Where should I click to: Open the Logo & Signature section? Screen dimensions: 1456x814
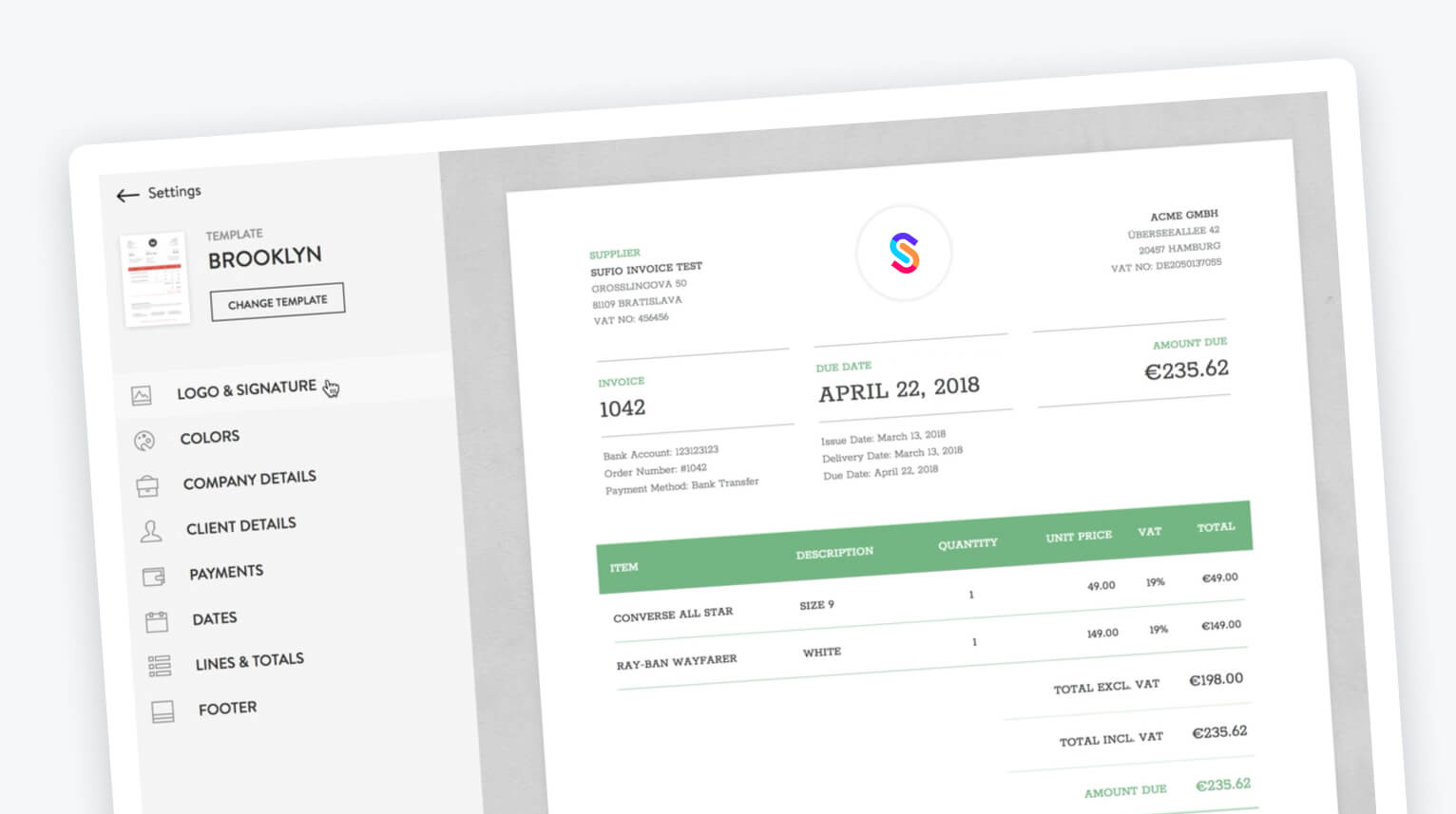246,389
